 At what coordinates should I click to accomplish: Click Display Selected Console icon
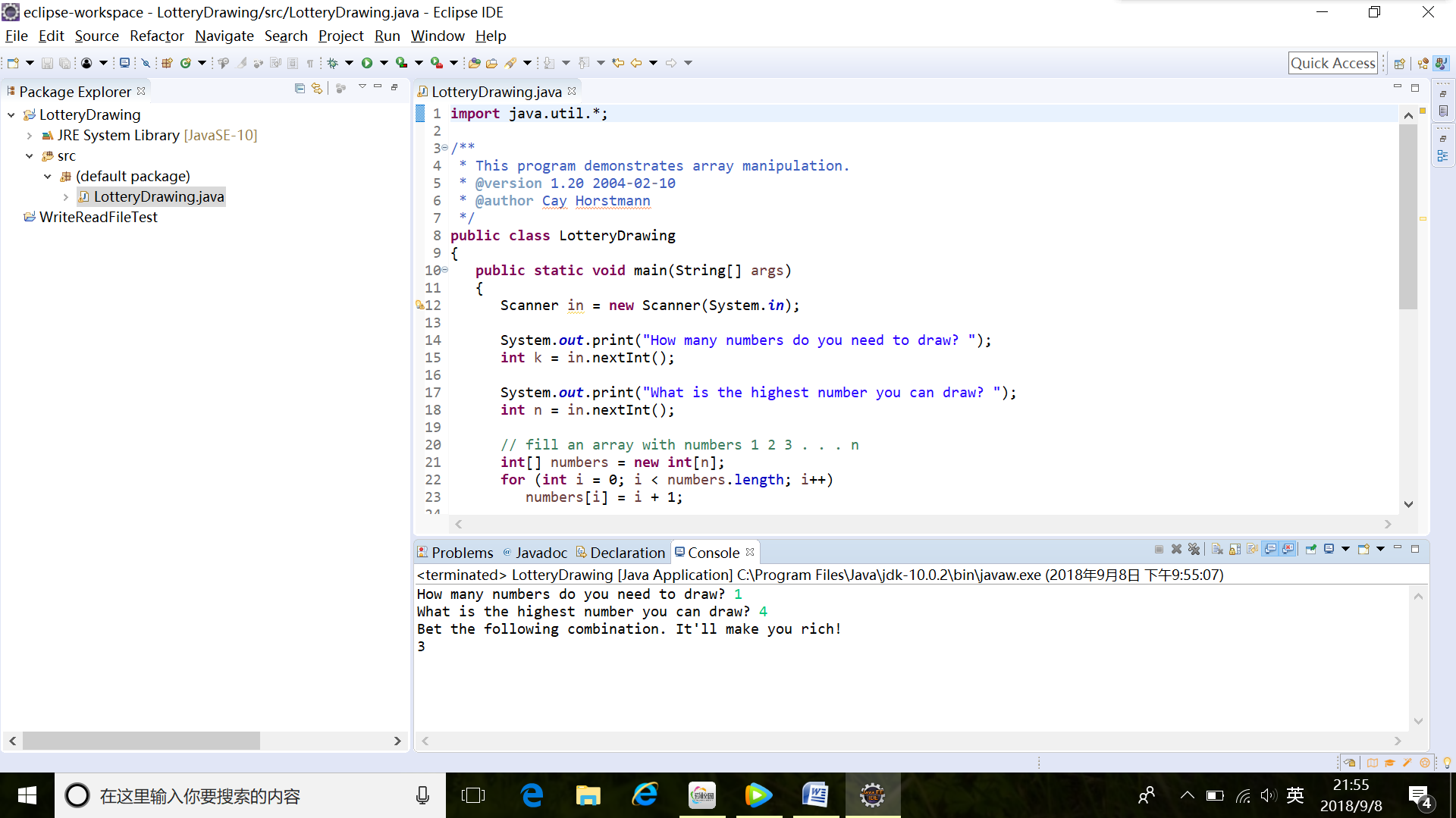(1329, 549)
